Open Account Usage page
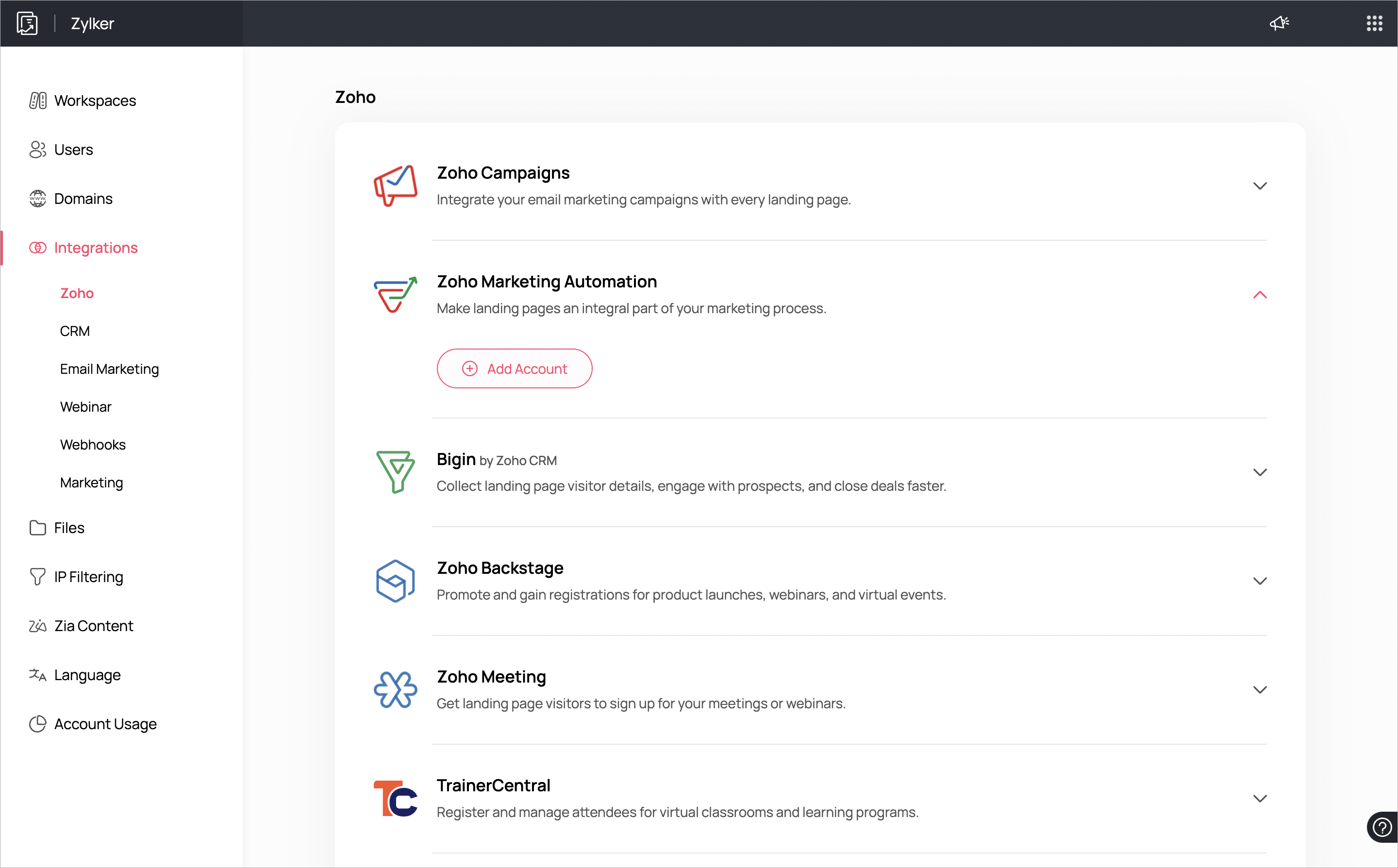1398x868 pixels. point(105,723)
